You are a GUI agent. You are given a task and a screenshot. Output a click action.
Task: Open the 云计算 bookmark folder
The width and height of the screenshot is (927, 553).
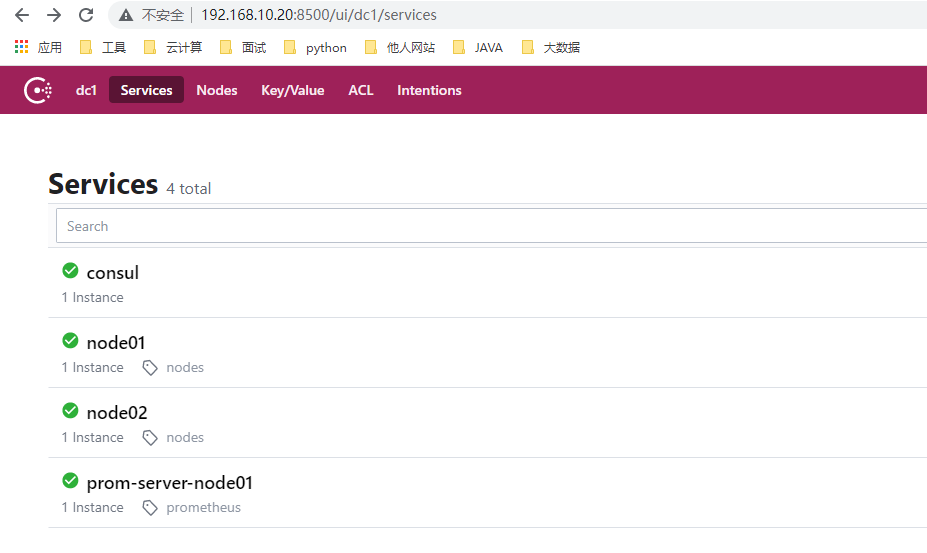[173, 47]
